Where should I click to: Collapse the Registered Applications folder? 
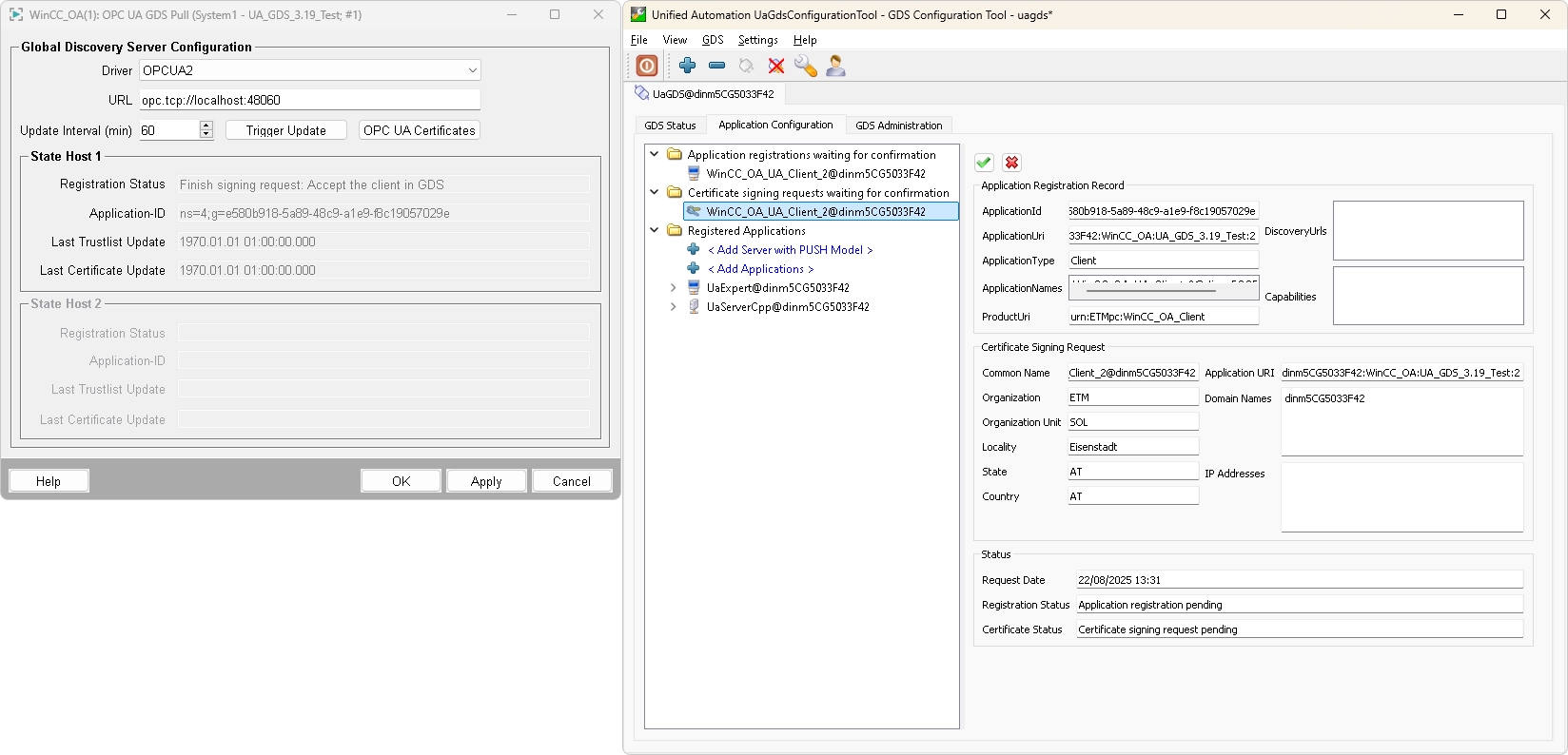point(655,230)
